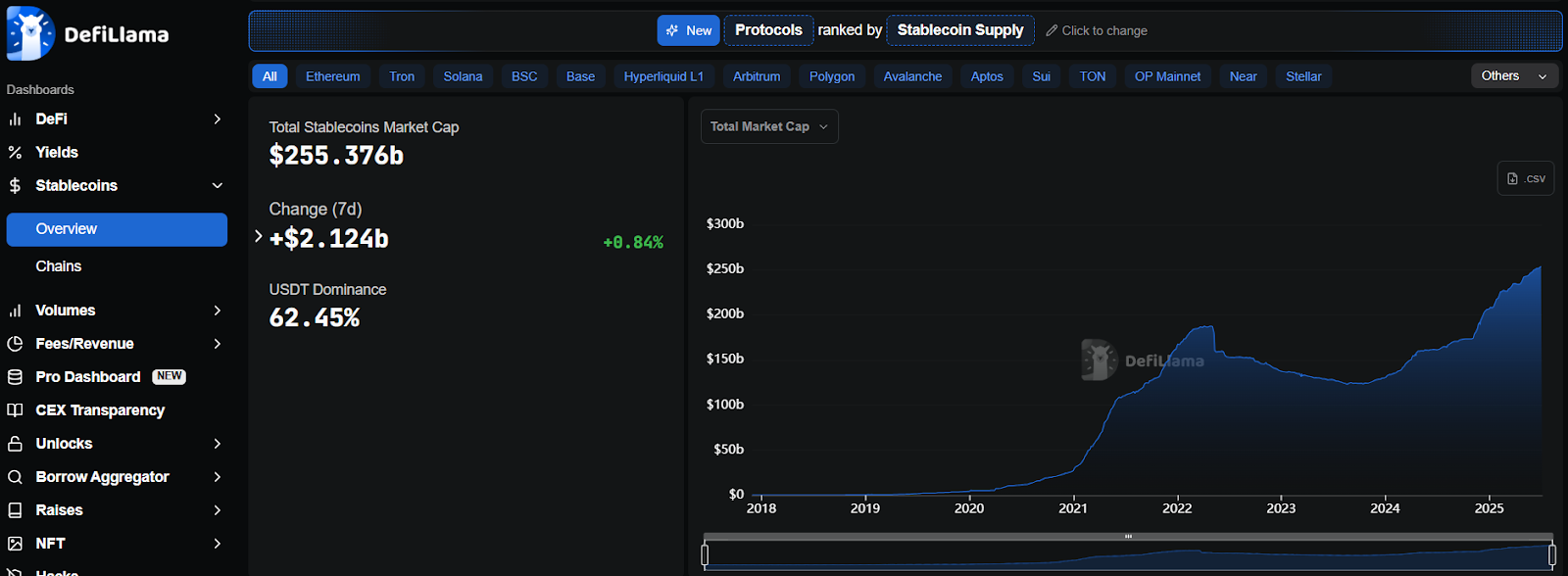Open the Others chains dropdown
Viewport: 1568px width, 576px height.
point(1514,76)
